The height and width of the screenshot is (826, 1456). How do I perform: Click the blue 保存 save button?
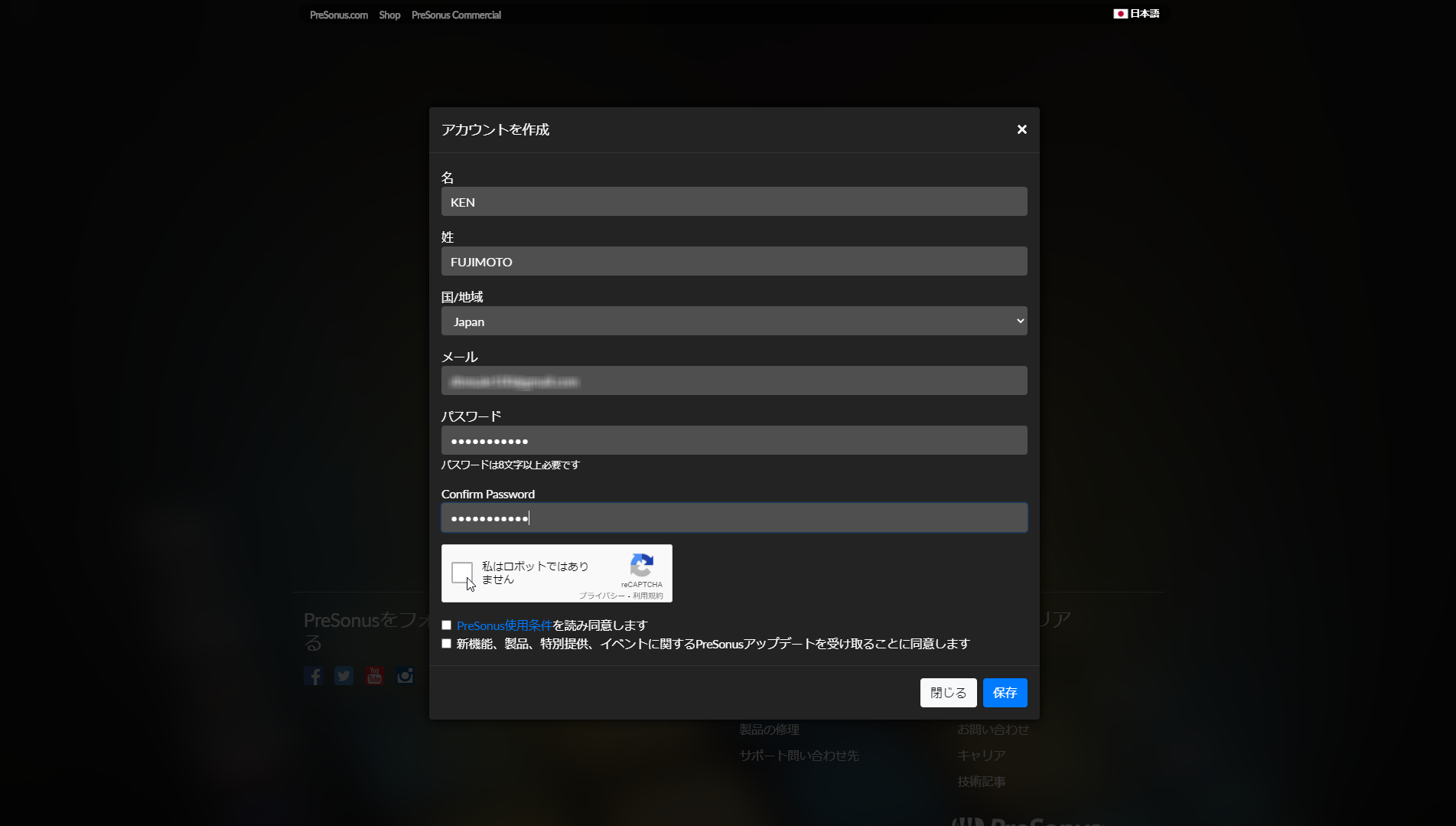[1005, 693]
